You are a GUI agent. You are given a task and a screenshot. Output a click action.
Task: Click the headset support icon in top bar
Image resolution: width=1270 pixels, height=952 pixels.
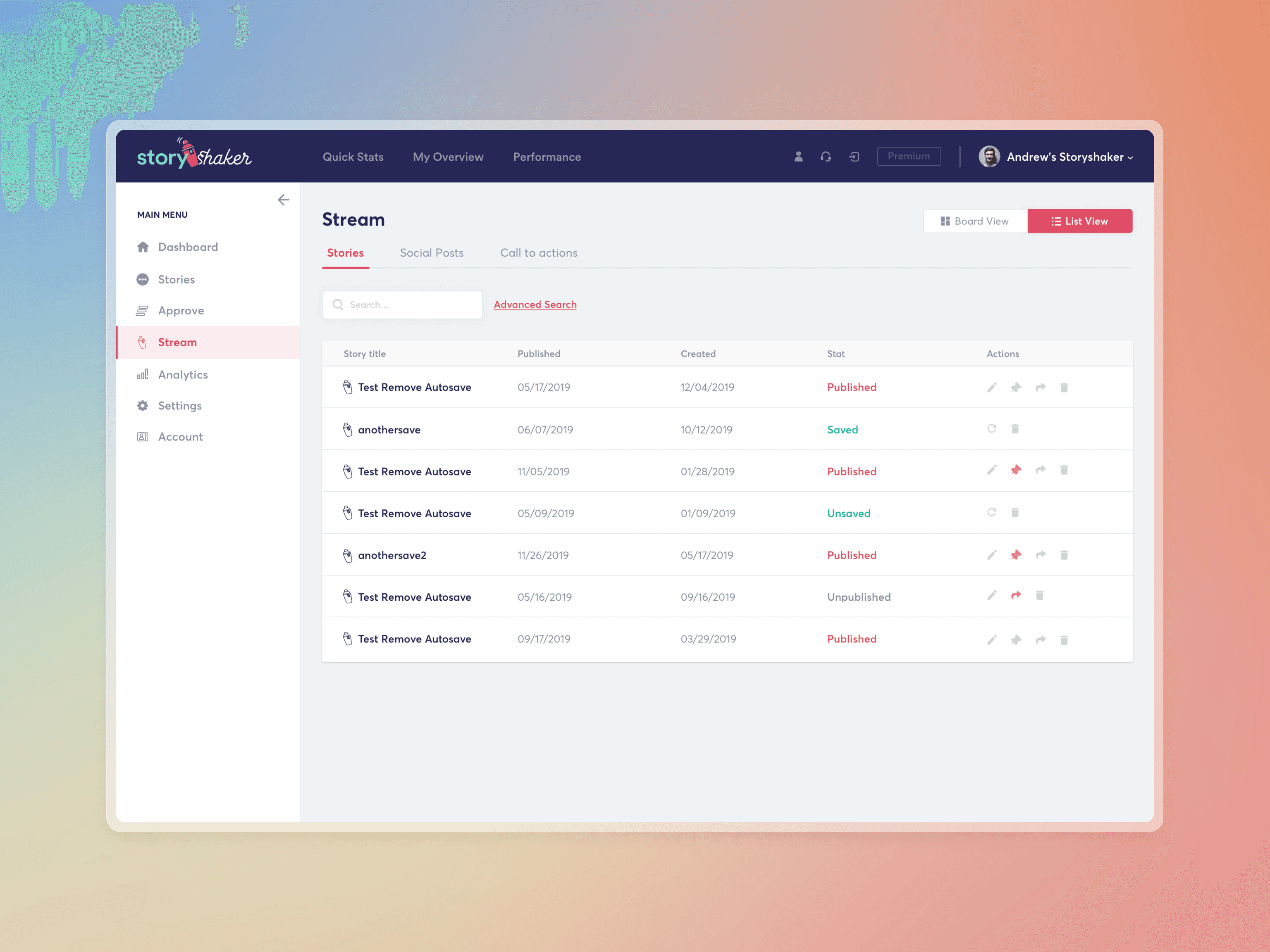[826, 157]
